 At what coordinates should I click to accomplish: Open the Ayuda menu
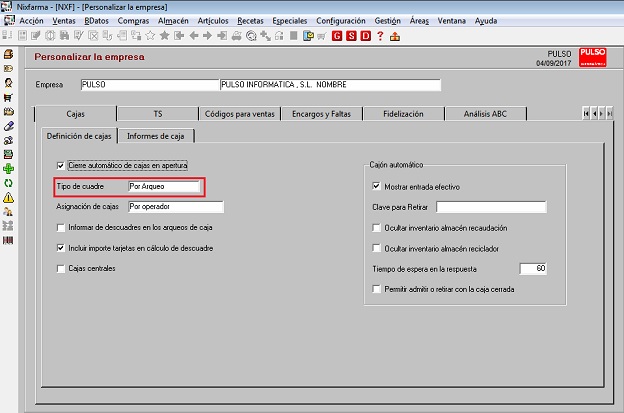pos(486,21)
